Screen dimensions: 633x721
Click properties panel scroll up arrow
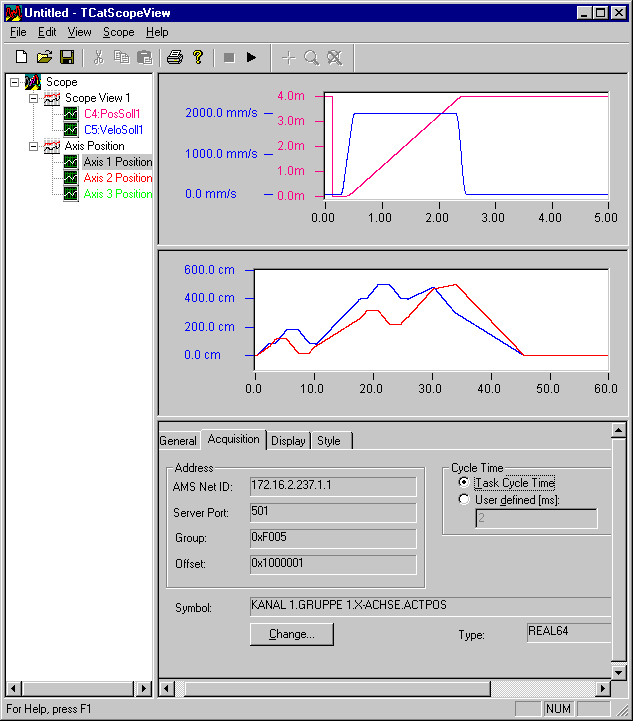click(x=619, y=430)
